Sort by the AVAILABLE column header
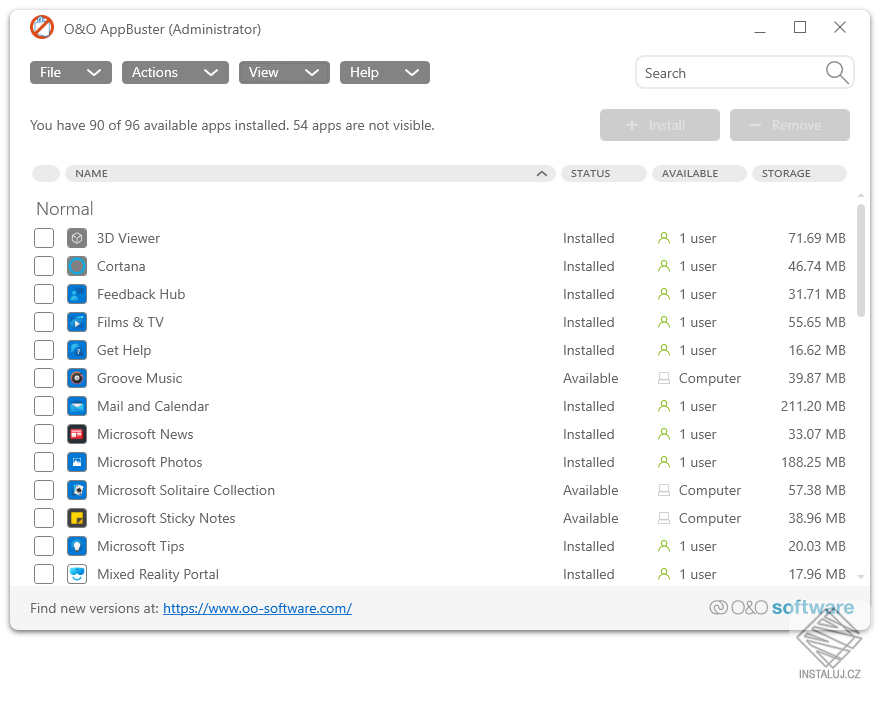The height and width of the screenshot is (701, 880). coord(699,173)
